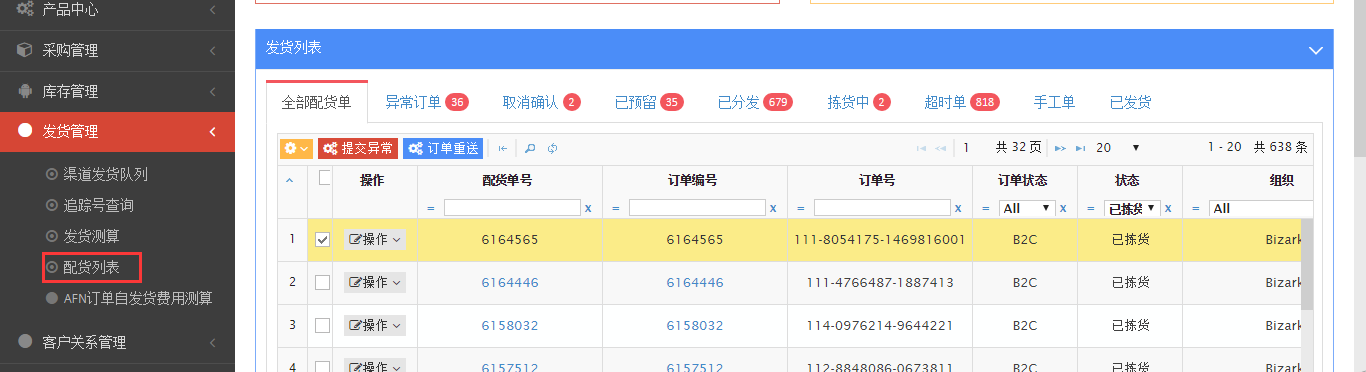Image resolution: width=1366 pixels, height=372 pixels.
Task: Check the checkbox for row 6164446
Action: [322, 283]
